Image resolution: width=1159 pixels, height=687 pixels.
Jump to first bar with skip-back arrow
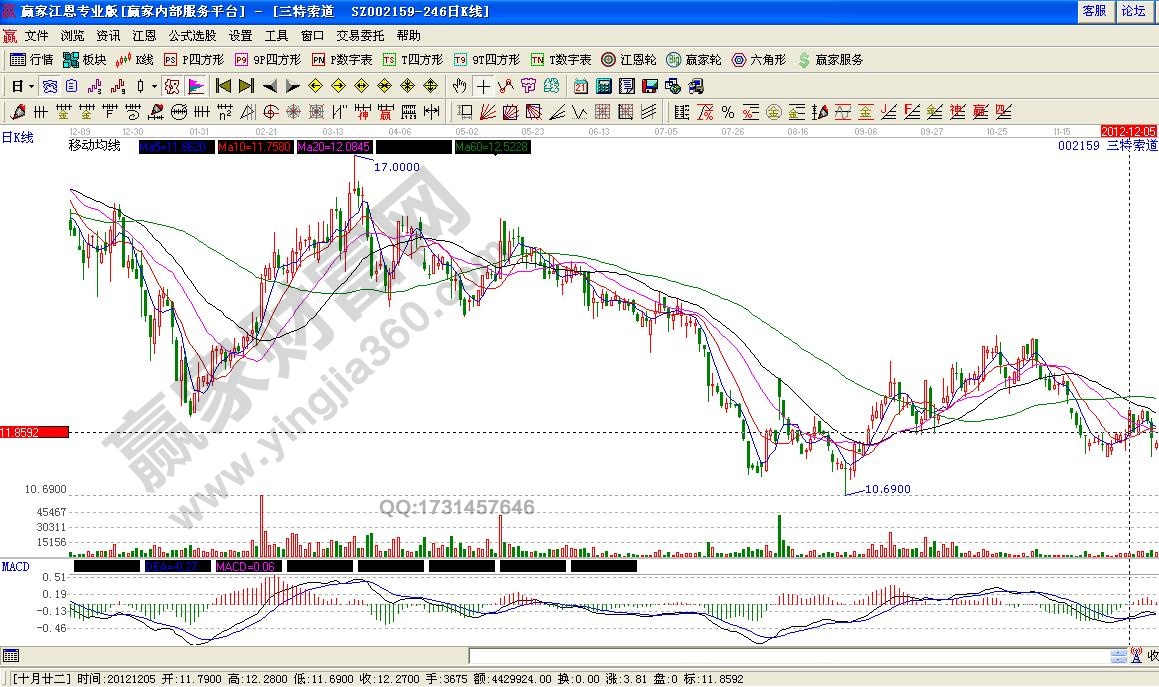pyautogui.click(x=223, y=86)
